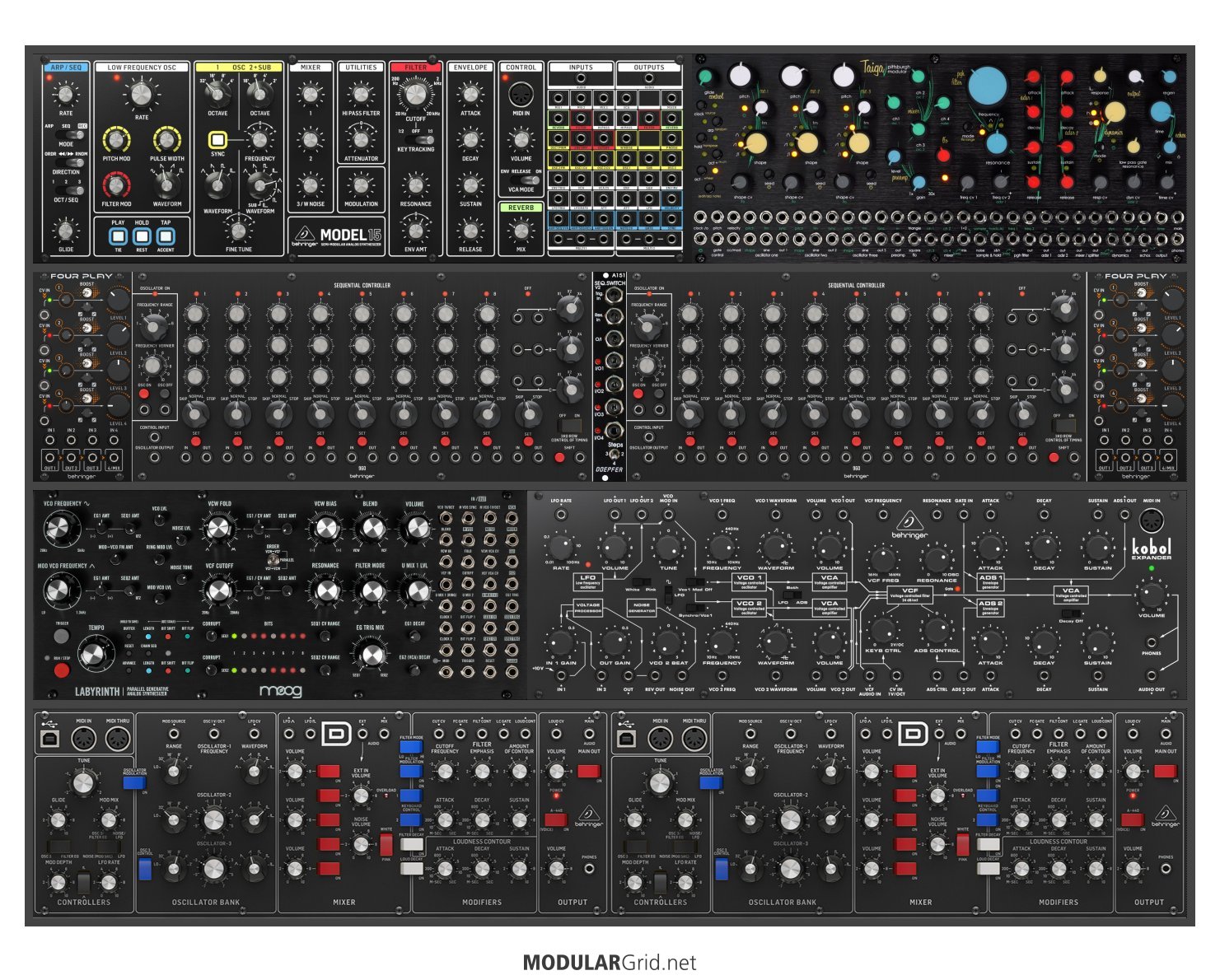Click the large blue frequency knob on Taiga
The height and width of the screenshot is (980, 1220).
988,86
